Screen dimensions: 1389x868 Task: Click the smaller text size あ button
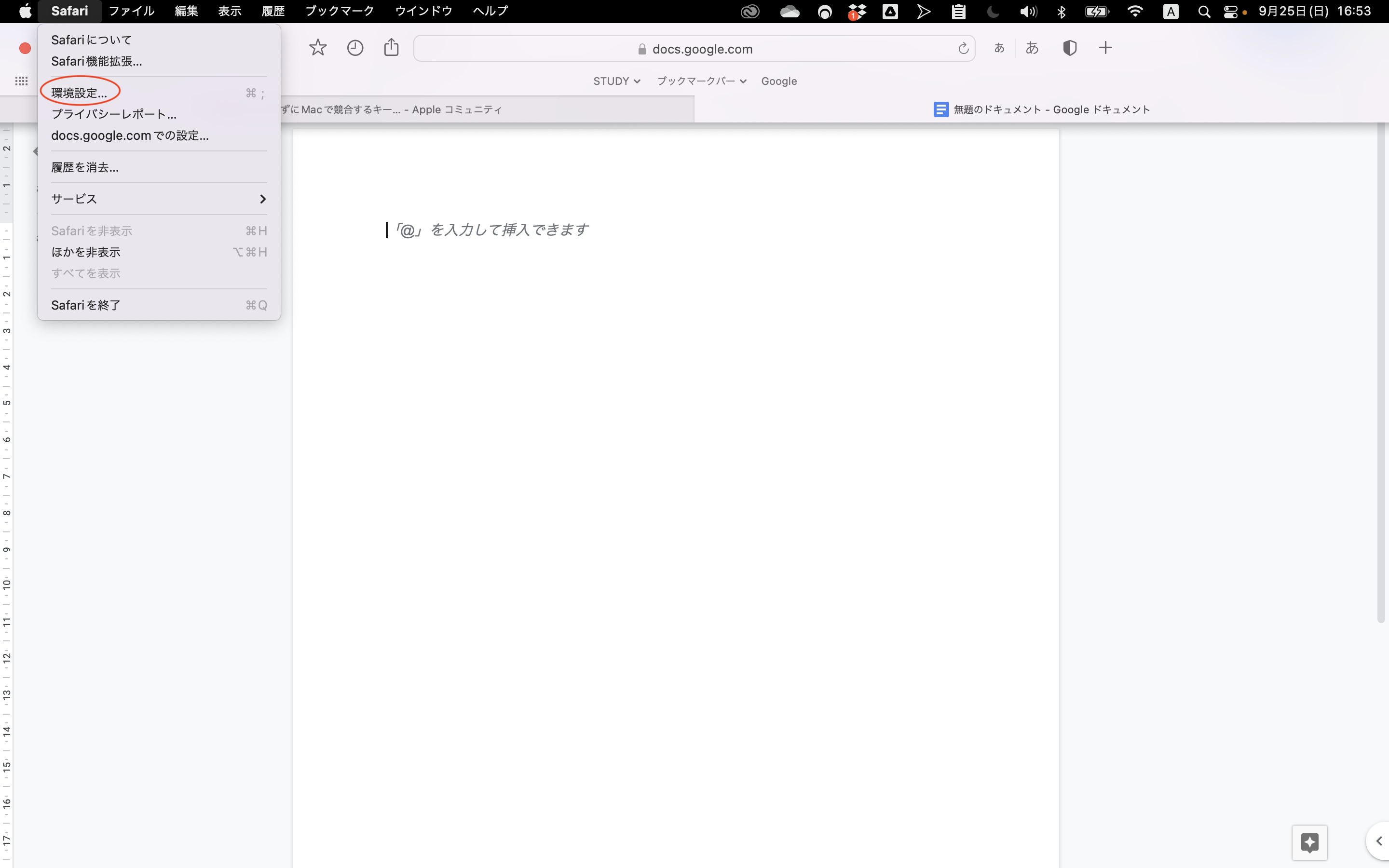pyautogui.click(x=999, y=48)
